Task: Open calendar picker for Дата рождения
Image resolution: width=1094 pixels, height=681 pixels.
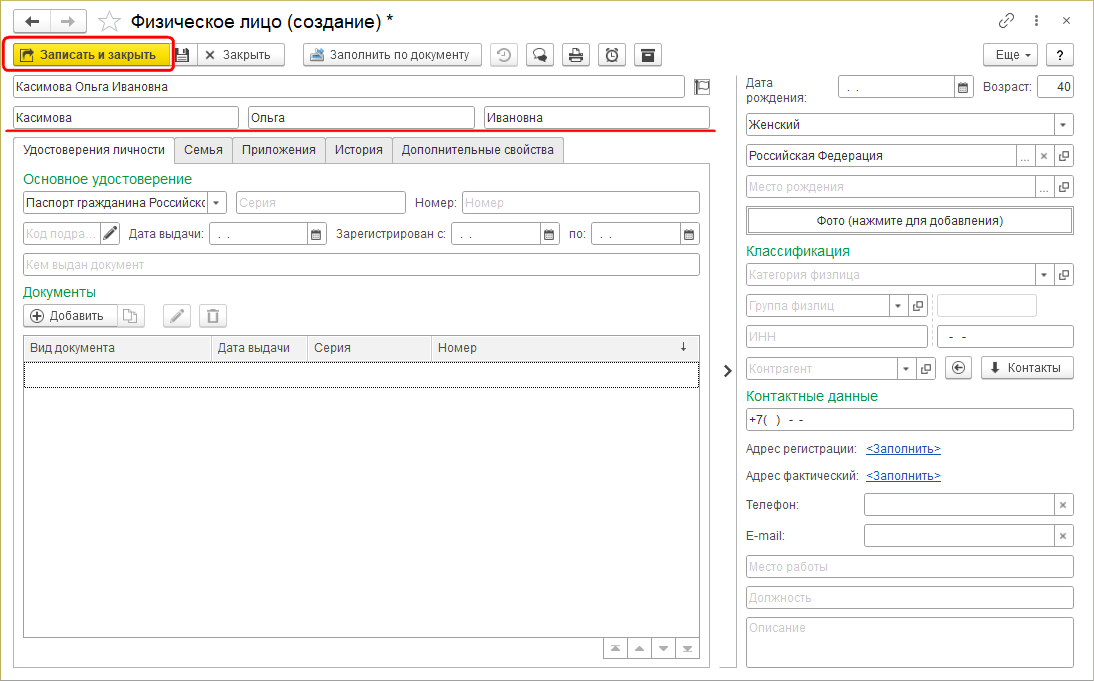Action: tap(963, 88)
